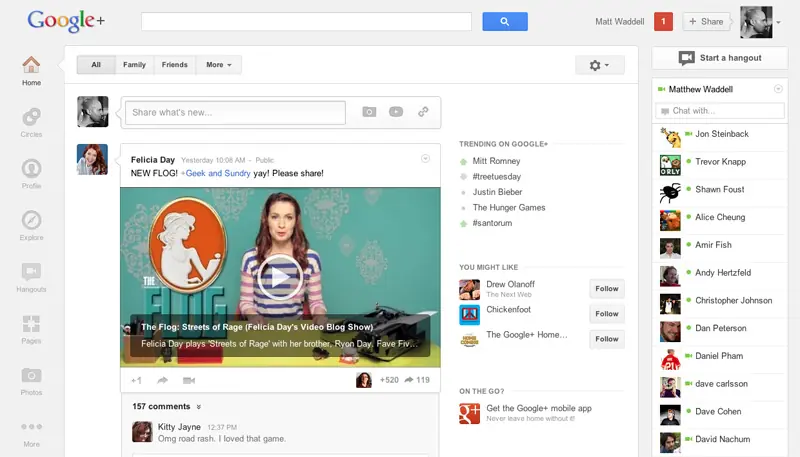The image size is (800, 457).
Task: Open account dropdown arrow beside profile photo
Action: click(x=779, y=22)
